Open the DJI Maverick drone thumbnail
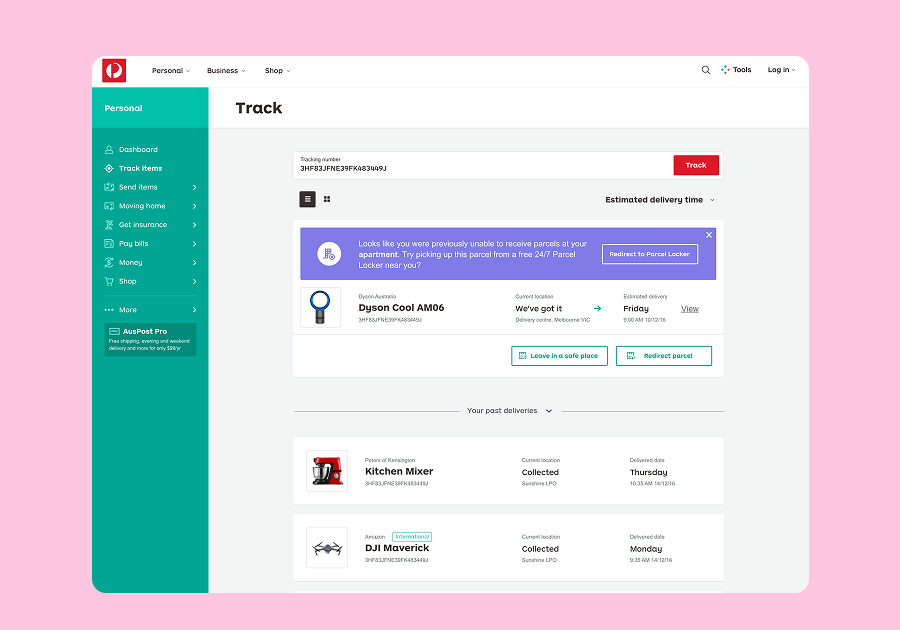900x630 pixels. [327, 548]
